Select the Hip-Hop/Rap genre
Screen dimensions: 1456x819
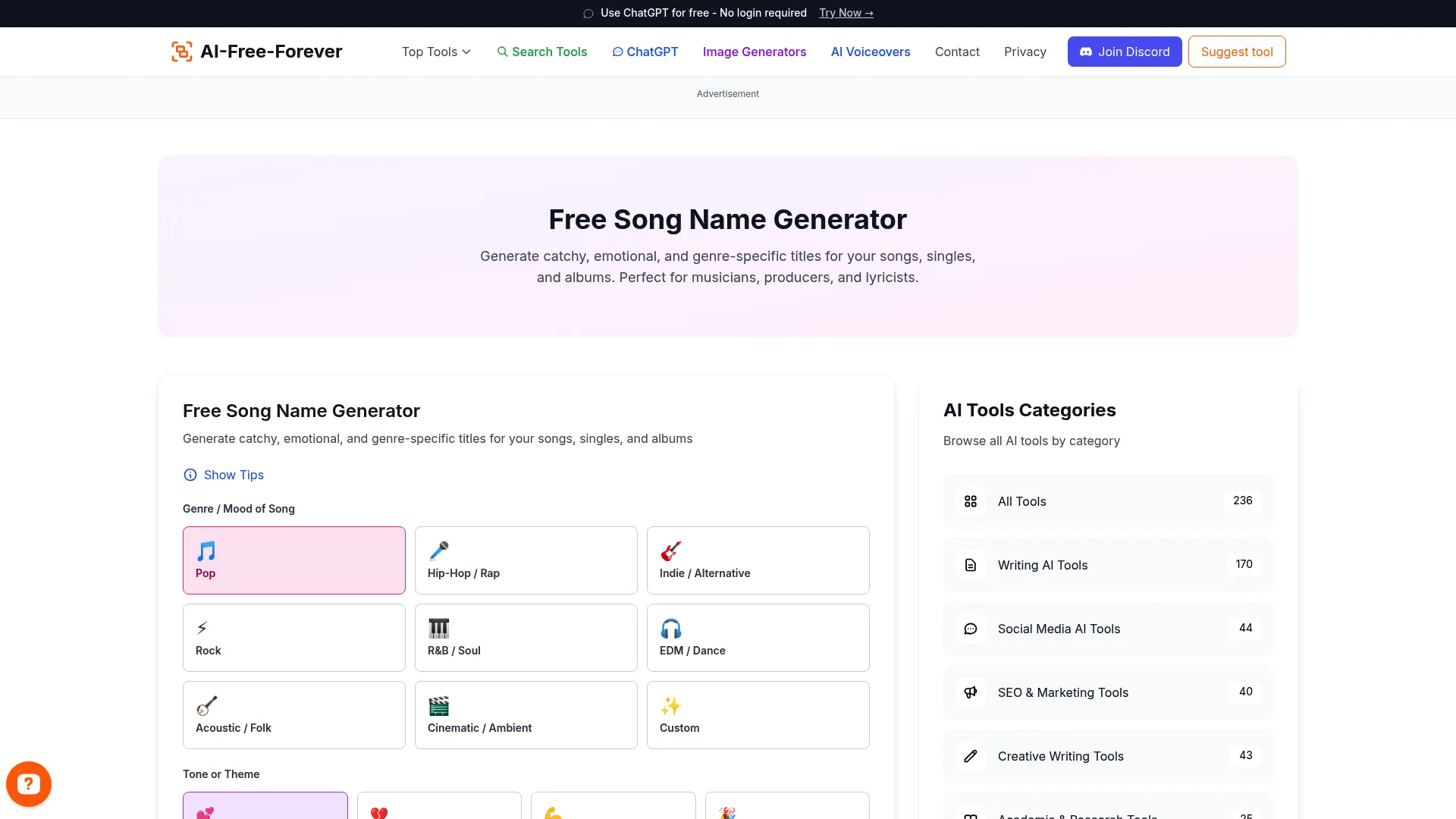tap(526, 560)
